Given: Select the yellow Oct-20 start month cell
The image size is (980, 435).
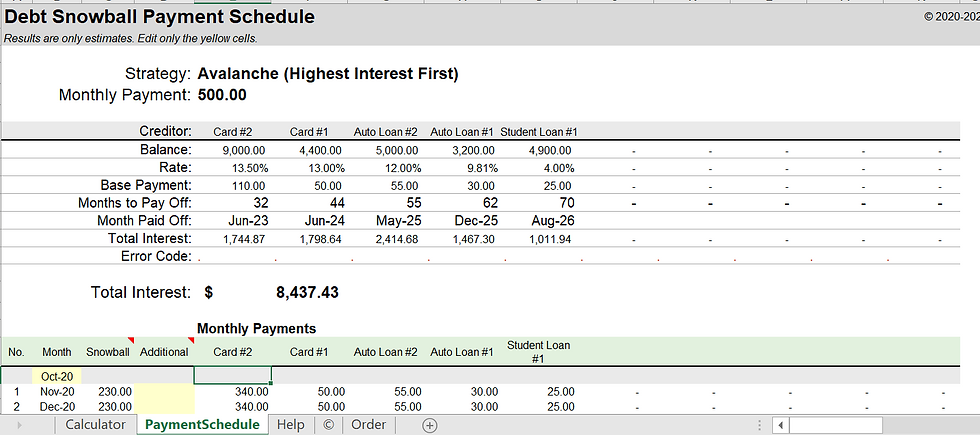Looking at the screenshot, I should (x=57, y=376).
